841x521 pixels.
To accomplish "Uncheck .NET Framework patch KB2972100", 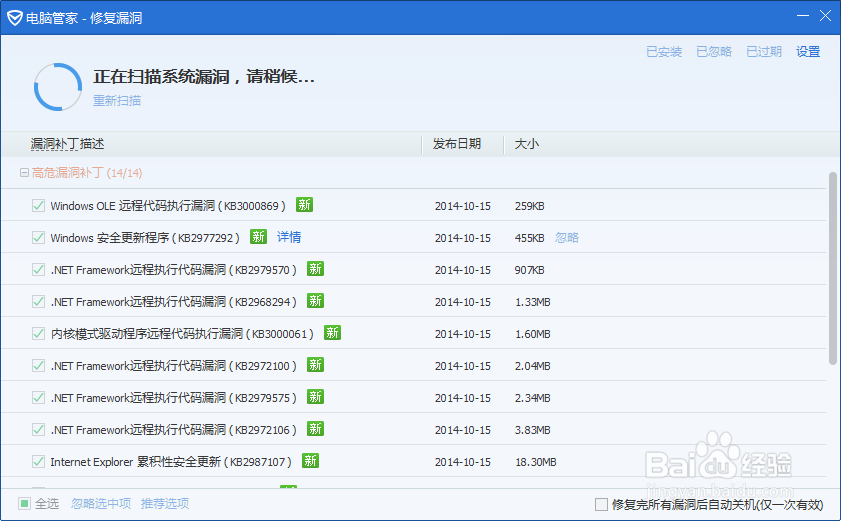I will coord(38,365).
